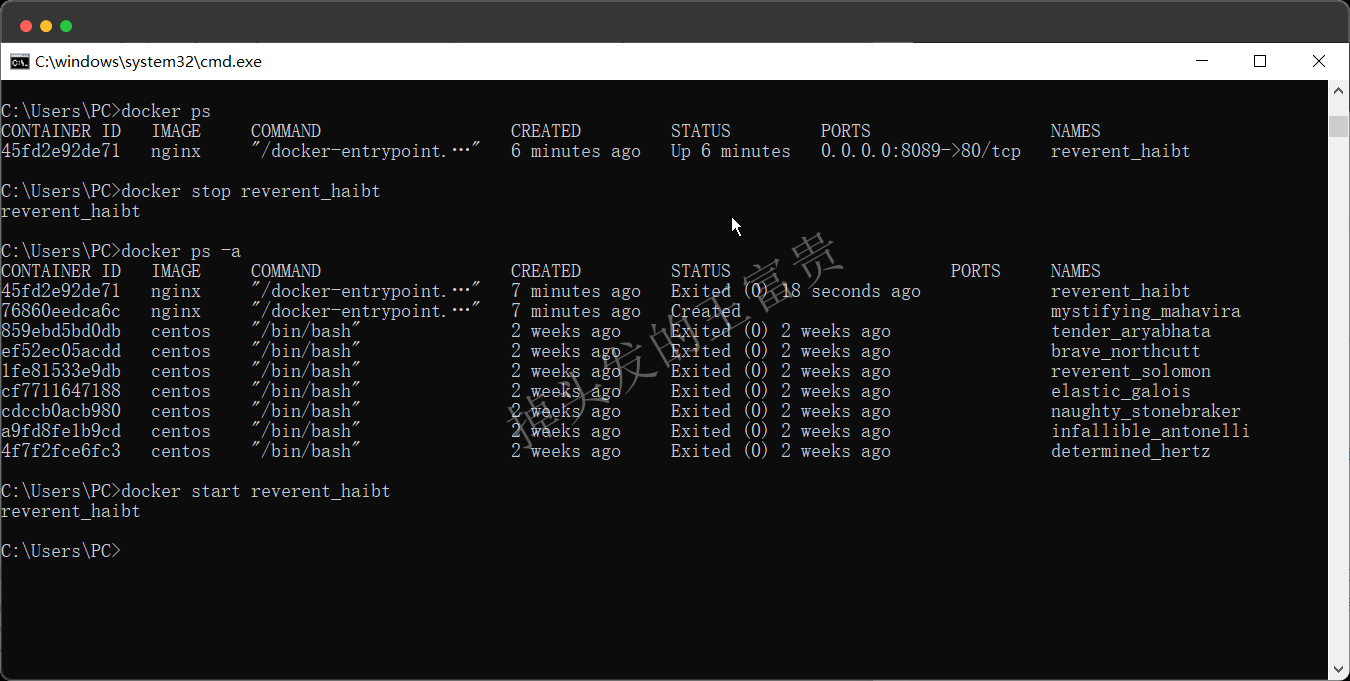The width and height of the screenshot is (1350, 681).
Task: Minimize the cmd.exe window
Action: point(1201,61)
